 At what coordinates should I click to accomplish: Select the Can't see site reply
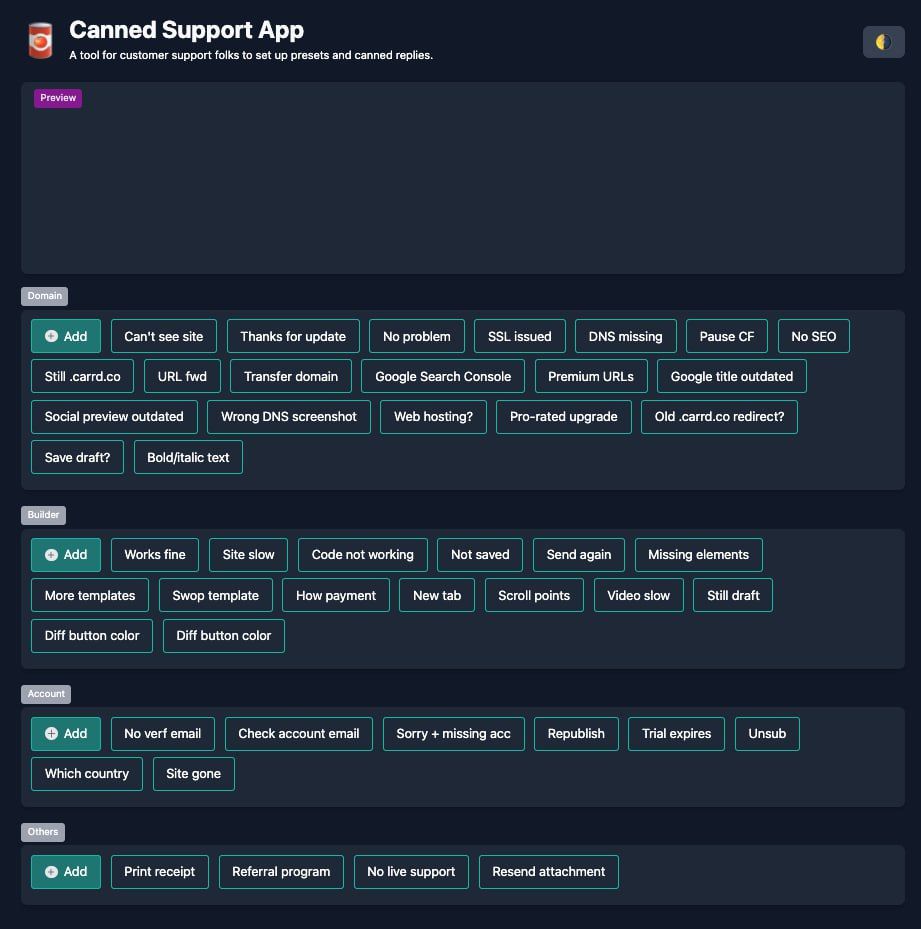coord(164,336)
